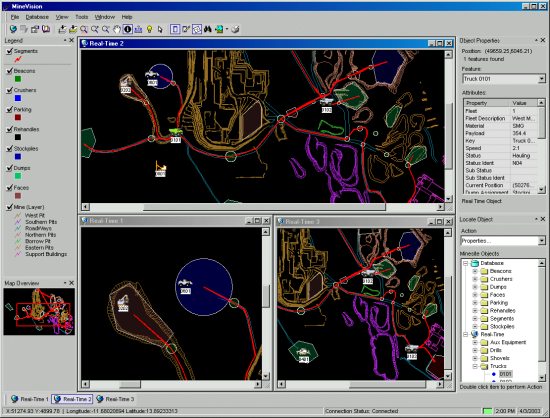Switch to the Real-Time 3 bottom tab

tap(115, 399)
